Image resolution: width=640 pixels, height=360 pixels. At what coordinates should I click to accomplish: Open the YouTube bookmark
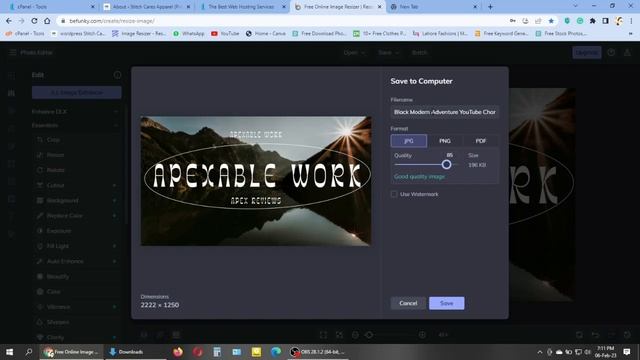[x=225, y=33]
